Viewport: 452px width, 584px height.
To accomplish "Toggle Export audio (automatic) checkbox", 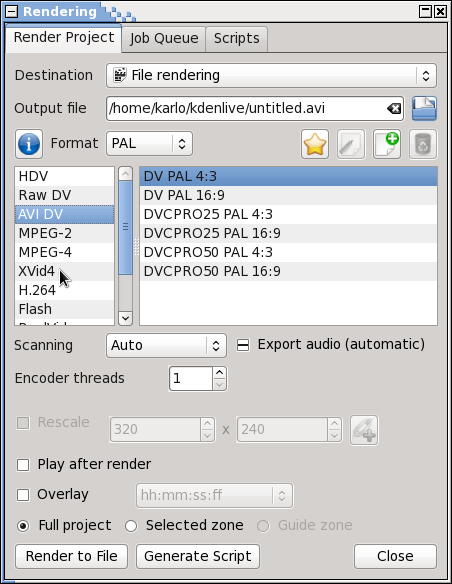I will coord(243,345).
